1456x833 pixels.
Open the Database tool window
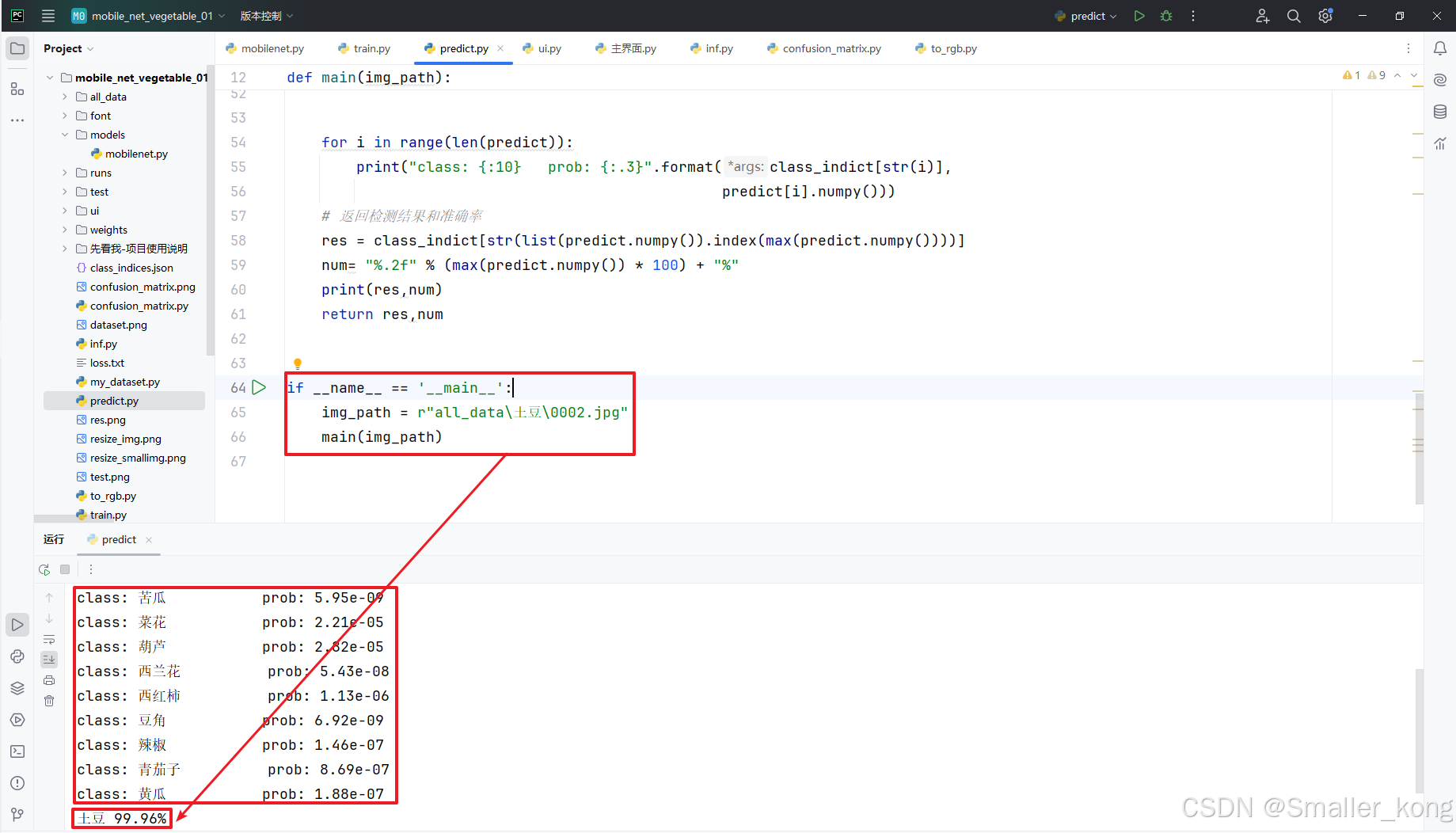tap(1440, 112)
